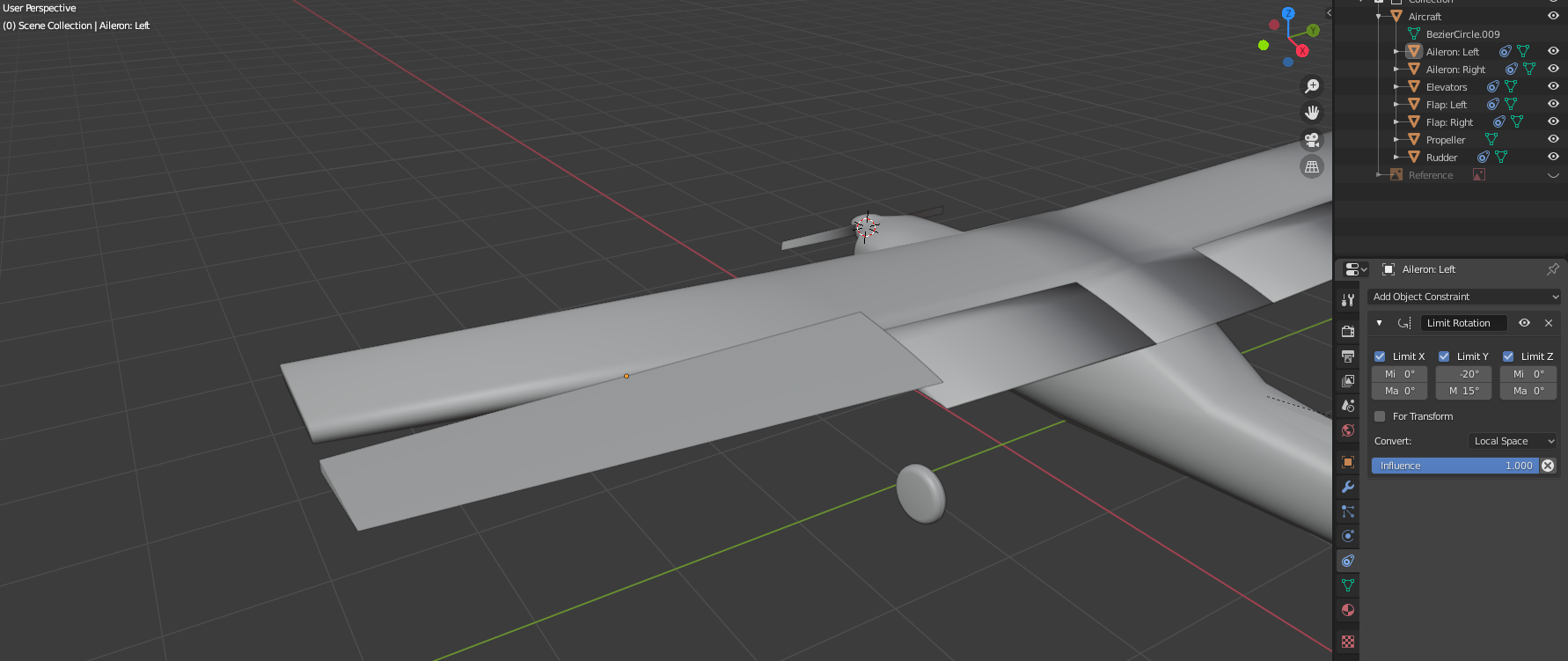Viewport: 1568px width, 661px height.
Task: Expand the Reference collection
Action: pos(1379,175)
